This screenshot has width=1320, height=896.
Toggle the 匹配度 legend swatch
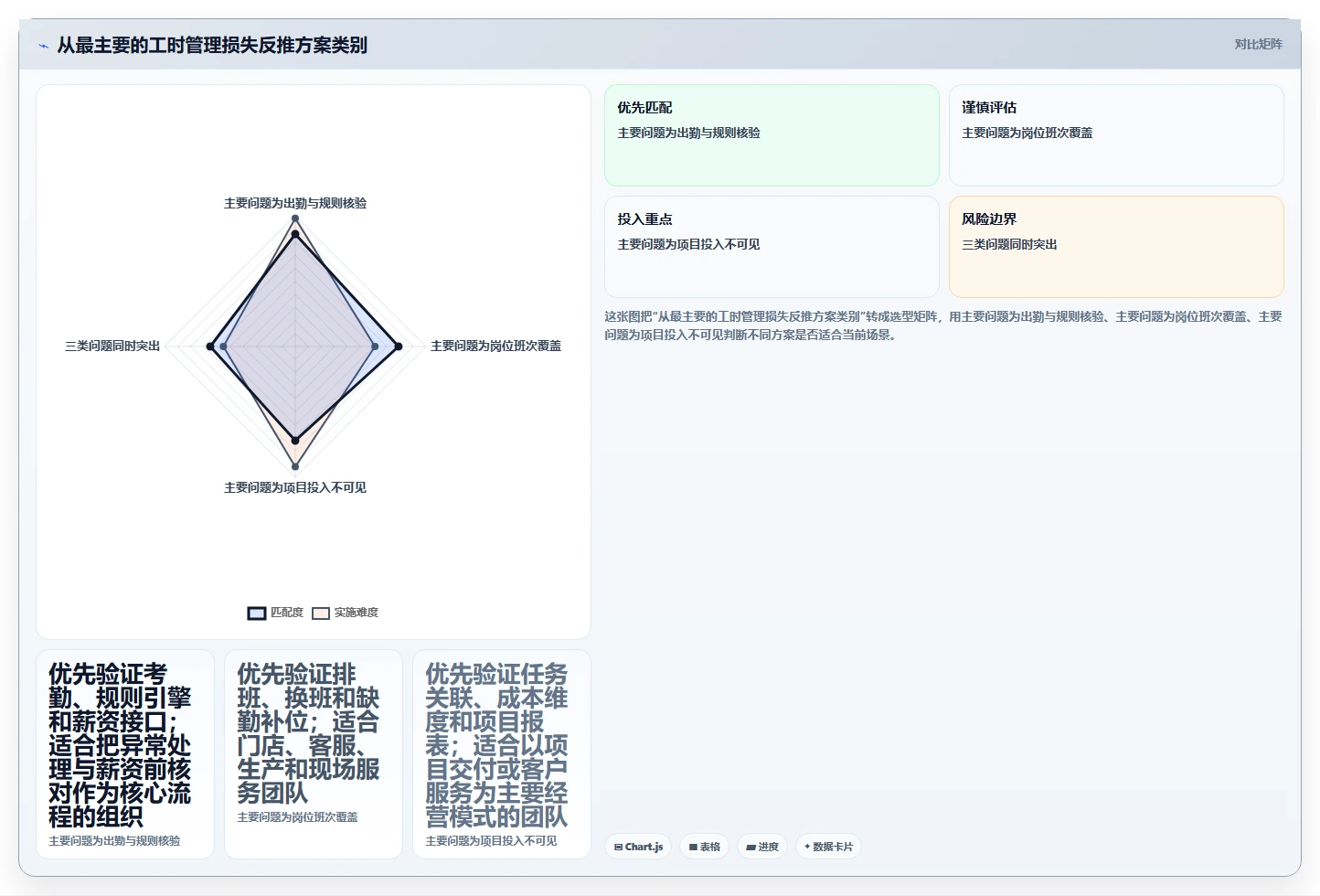pyautogui.click(x=257, y=613)
